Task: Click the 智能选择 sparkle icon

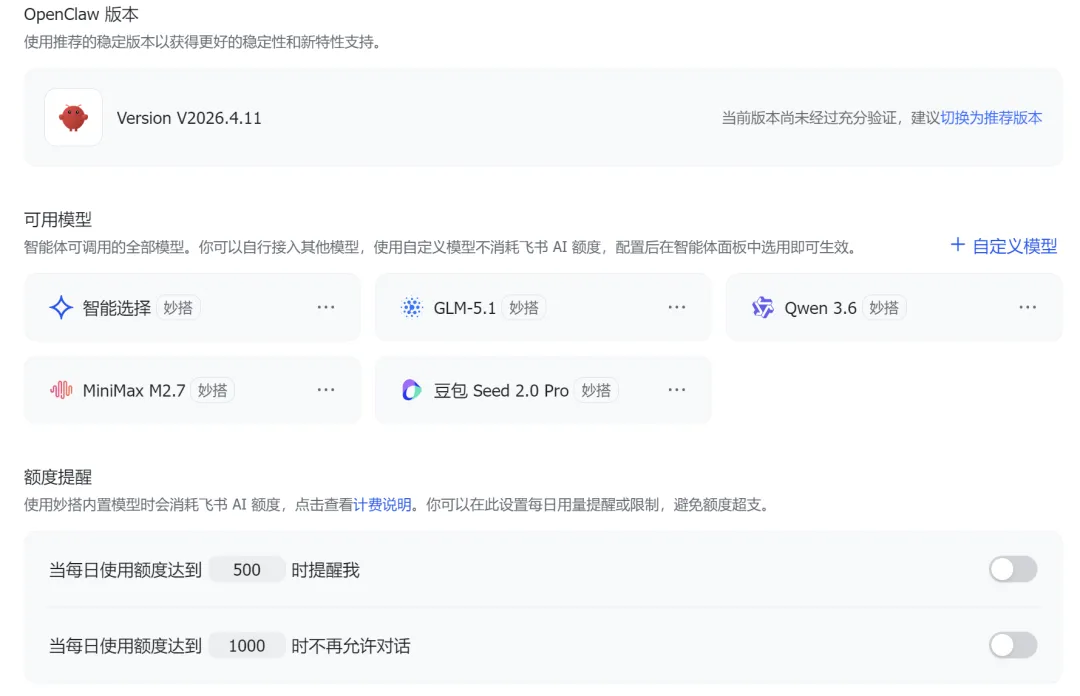Action: [x=61, y=307]
